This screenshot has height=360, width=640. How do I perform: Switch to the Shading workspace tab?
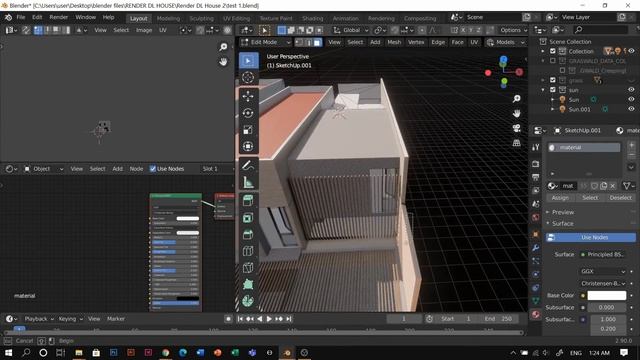(313, 18)
